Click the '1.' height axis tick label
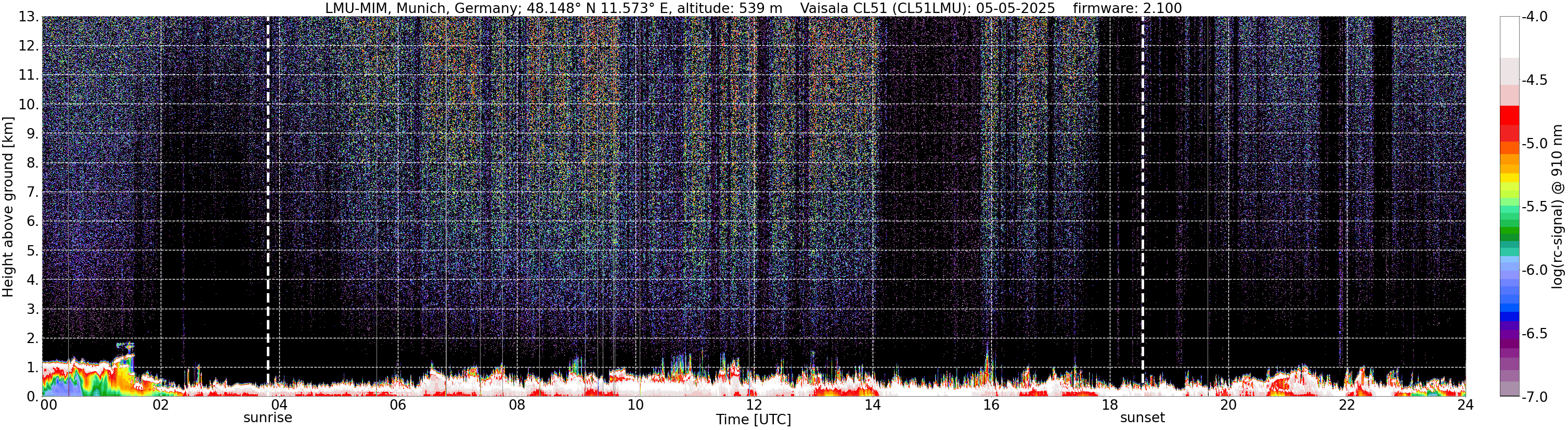 tap(32, 367)
